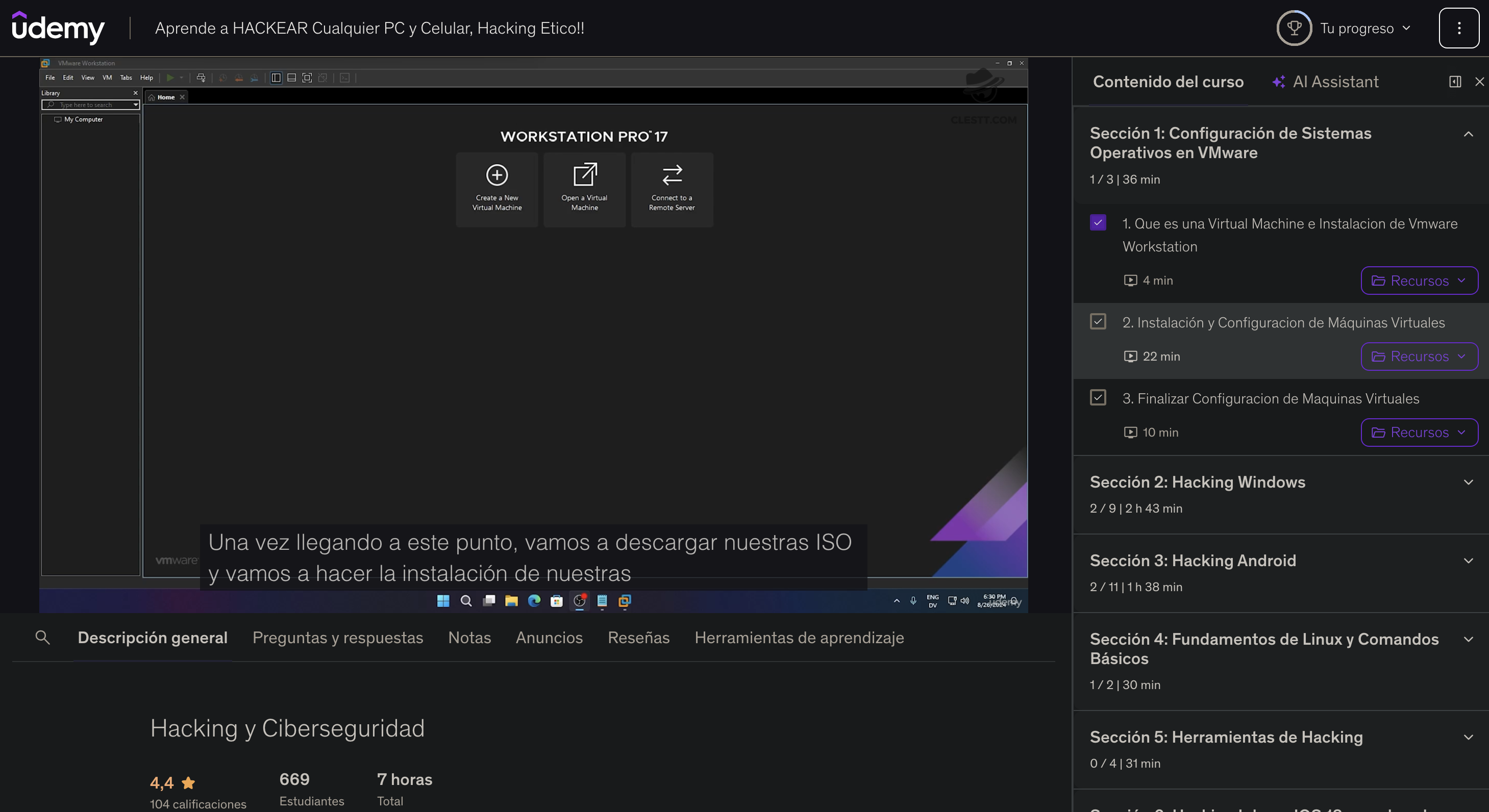Click Connect to a Remote Server icon
Screen dimensions: 1489x812
coord(672,175)
